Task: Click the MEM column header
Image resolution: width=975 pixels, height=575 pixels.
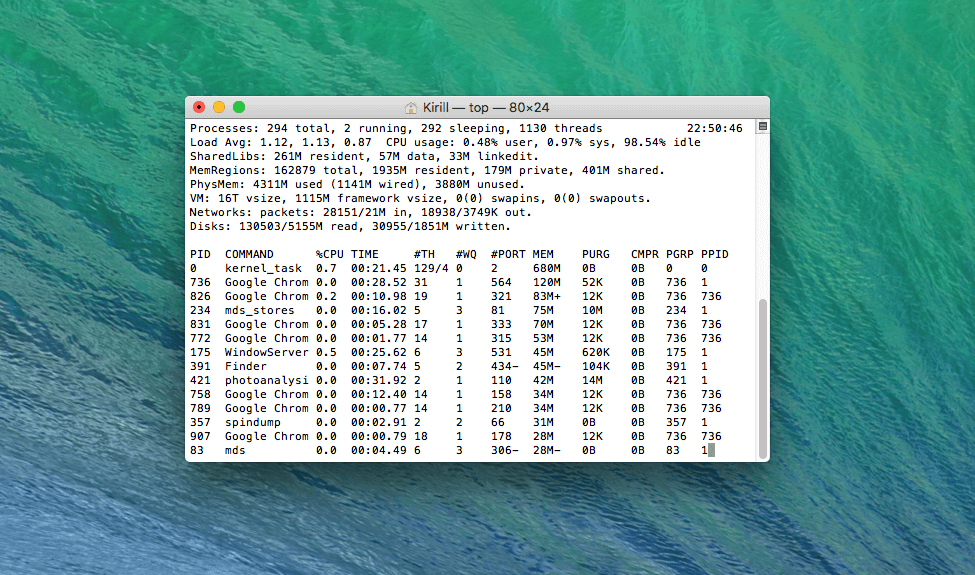Action: (543, 254)
